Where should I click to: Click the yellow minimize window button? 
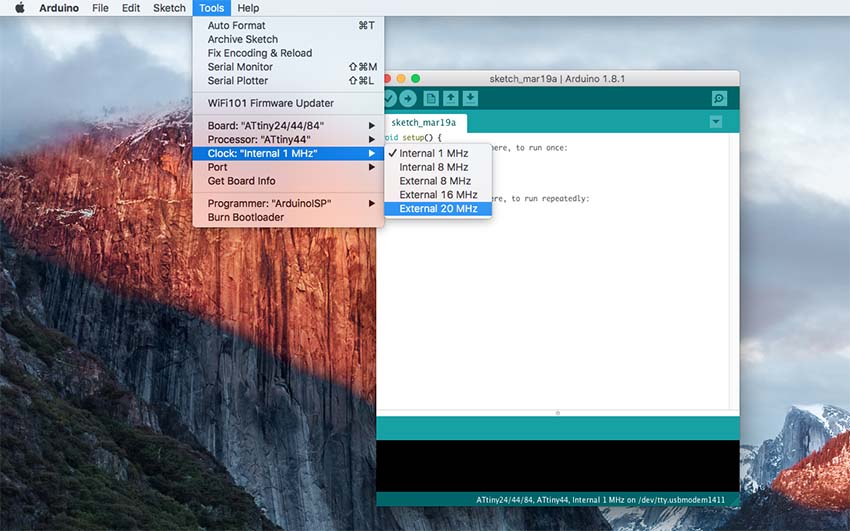(401, 79)
